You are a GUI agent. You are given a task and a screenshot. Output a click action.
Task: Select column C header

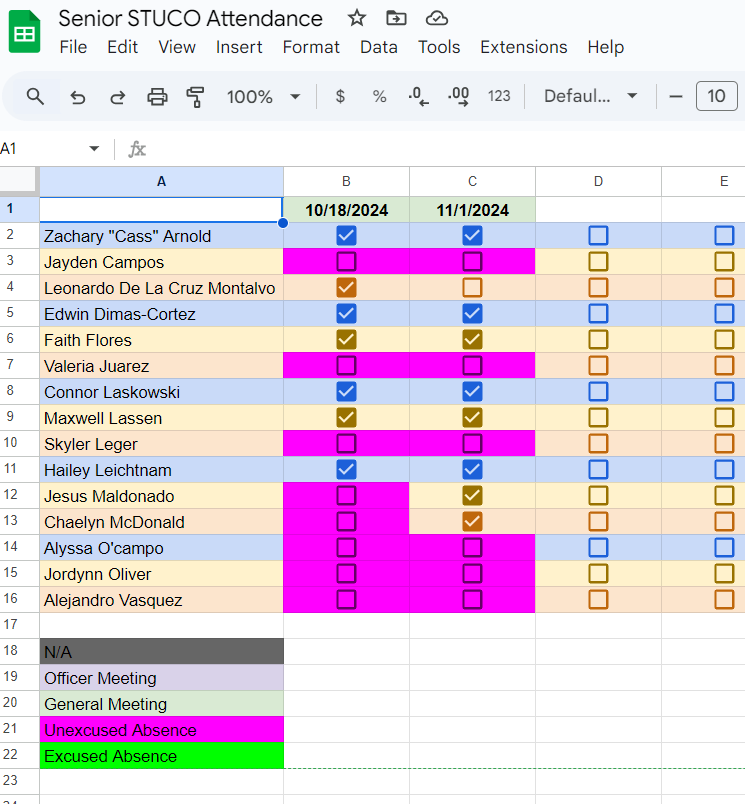point(472,182)
